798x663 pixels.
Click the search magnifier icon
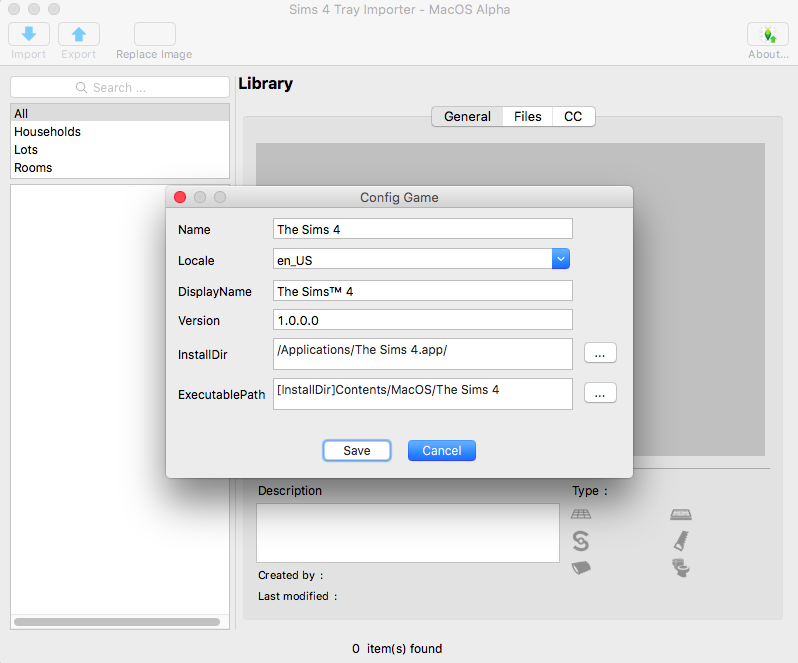(x=81, y=88)
